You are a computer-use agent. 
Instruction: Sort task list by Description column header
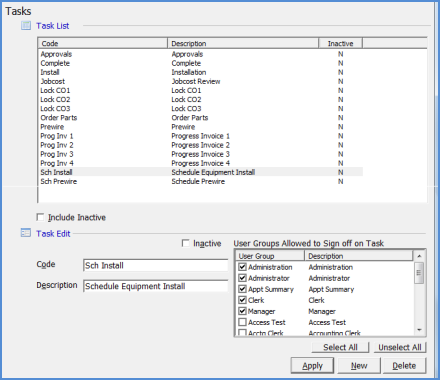(243, 43)
